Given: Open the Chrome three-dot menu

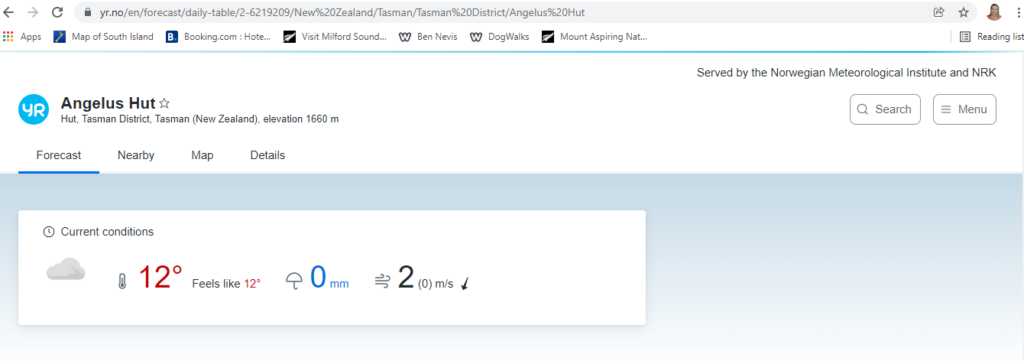Looking at the screenshot, I should [1018, 12].
